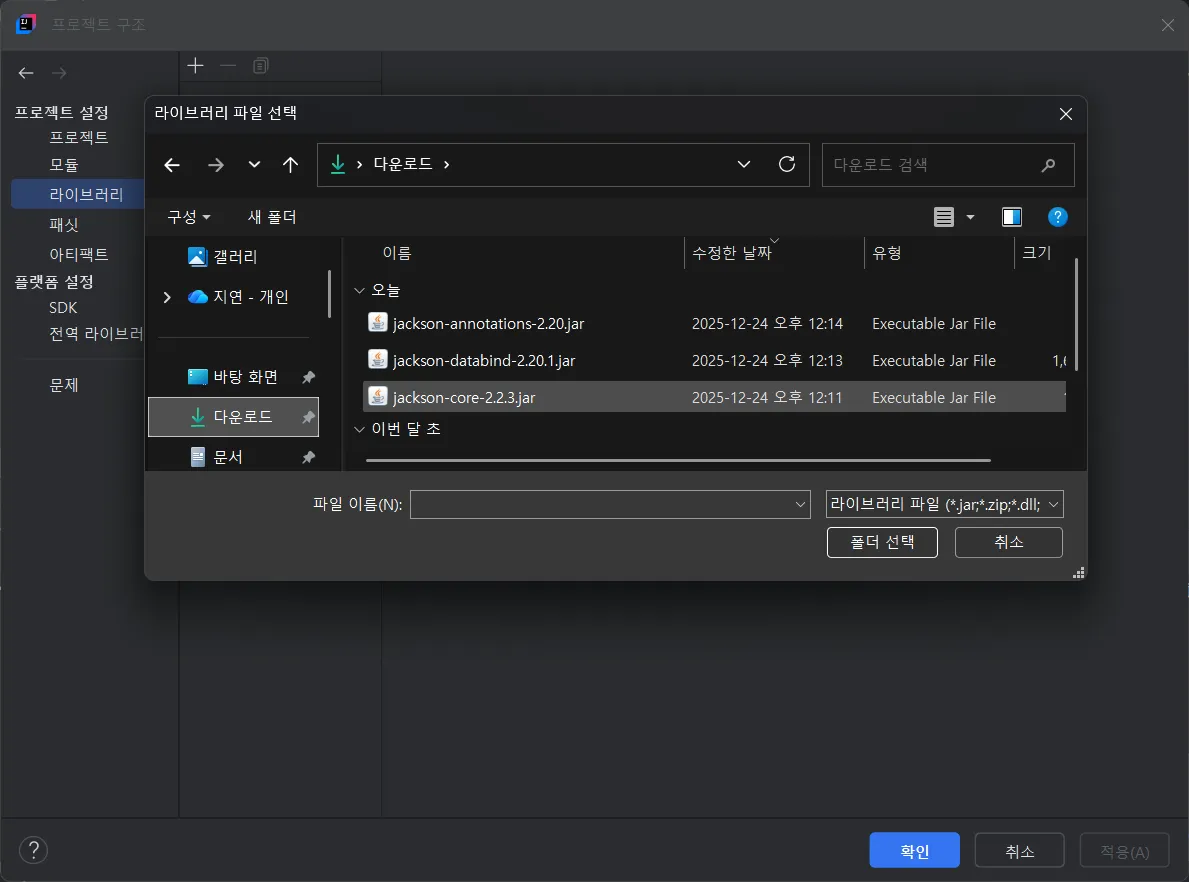The image size is (1189, 882).
Task: Go forward in 프로젝트 구조 window
Action: [x=59, y=74]
